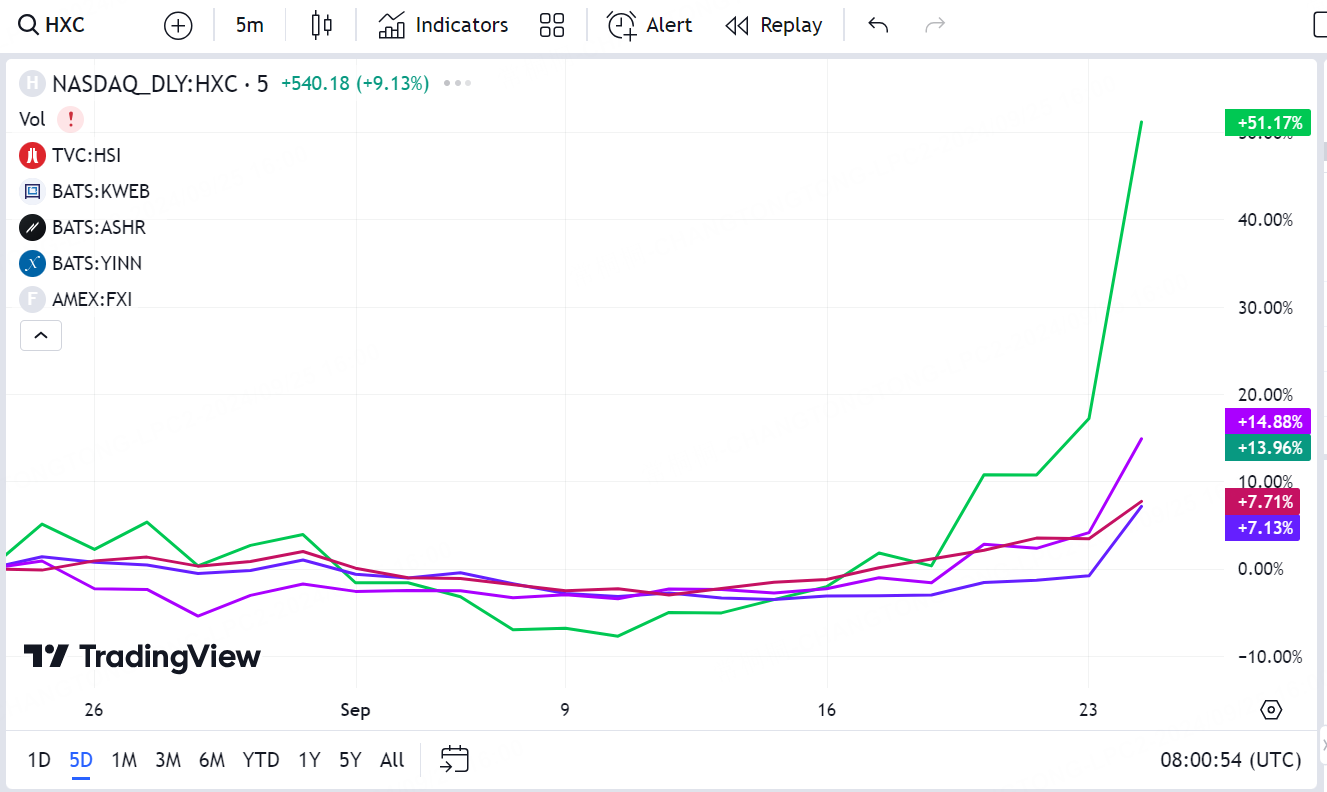This screenshot has width=1327, height=792.
Task: Click the H symbol logo in the legend
Action: (33, 84)
